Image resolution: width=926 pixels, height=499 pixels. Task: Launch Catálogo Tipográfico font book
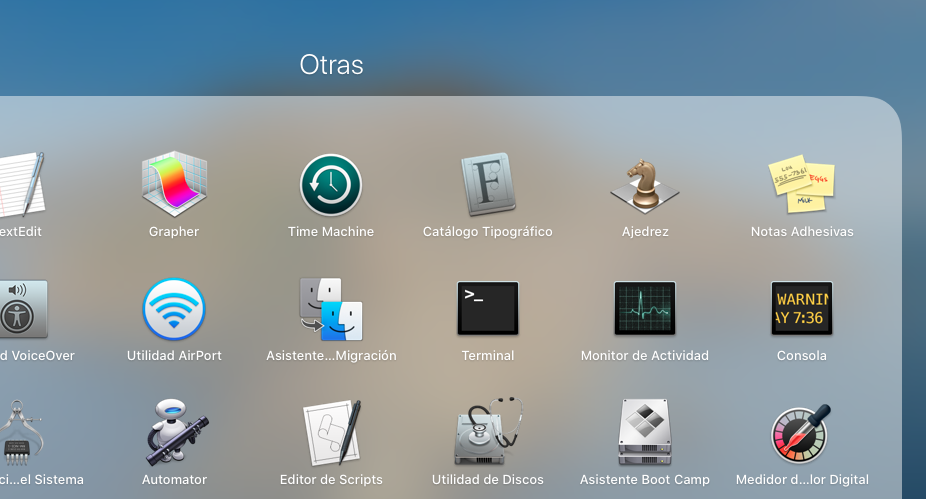click(488, 185)
